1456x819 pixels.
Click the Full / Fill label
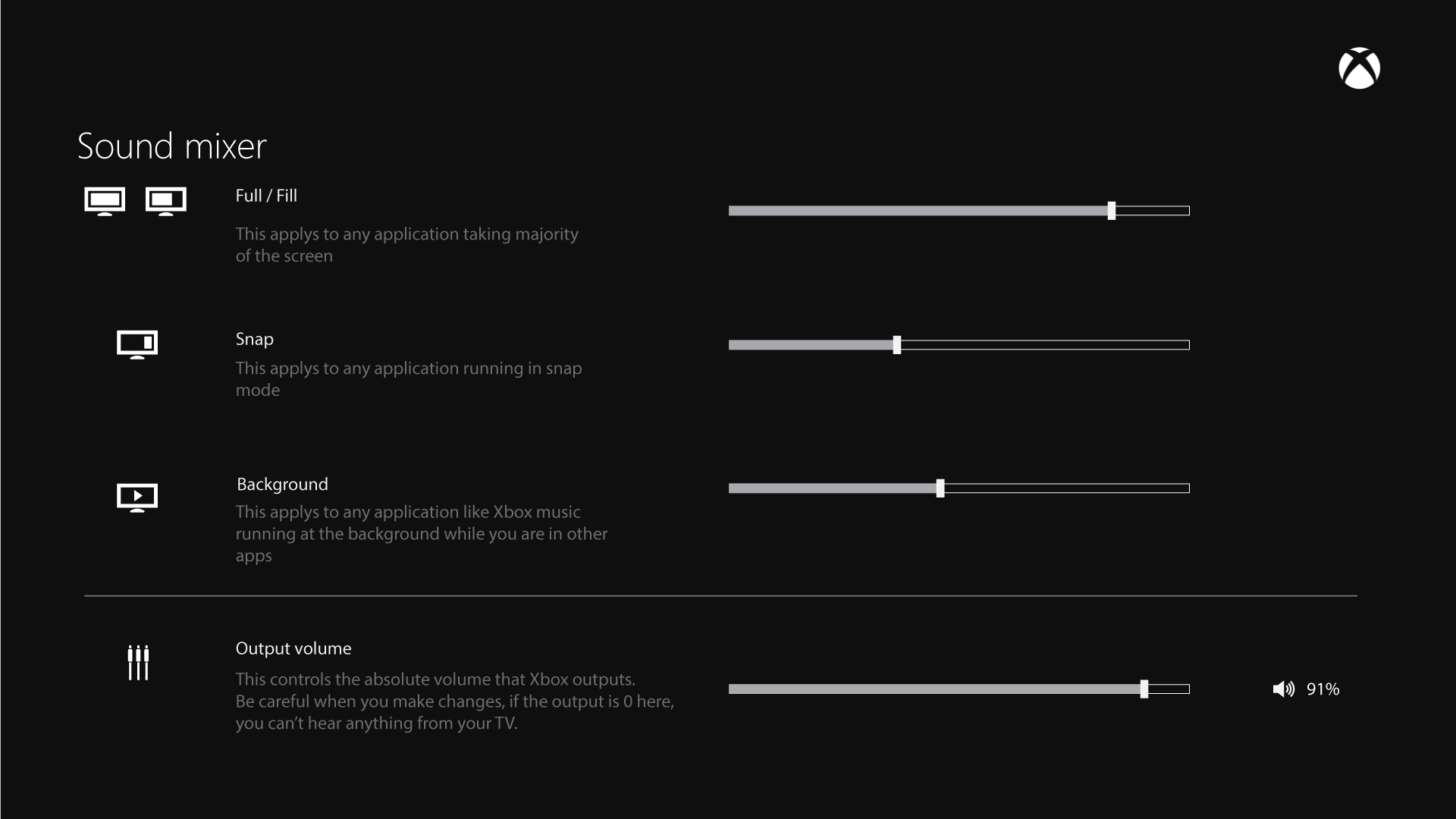[265, 196]
